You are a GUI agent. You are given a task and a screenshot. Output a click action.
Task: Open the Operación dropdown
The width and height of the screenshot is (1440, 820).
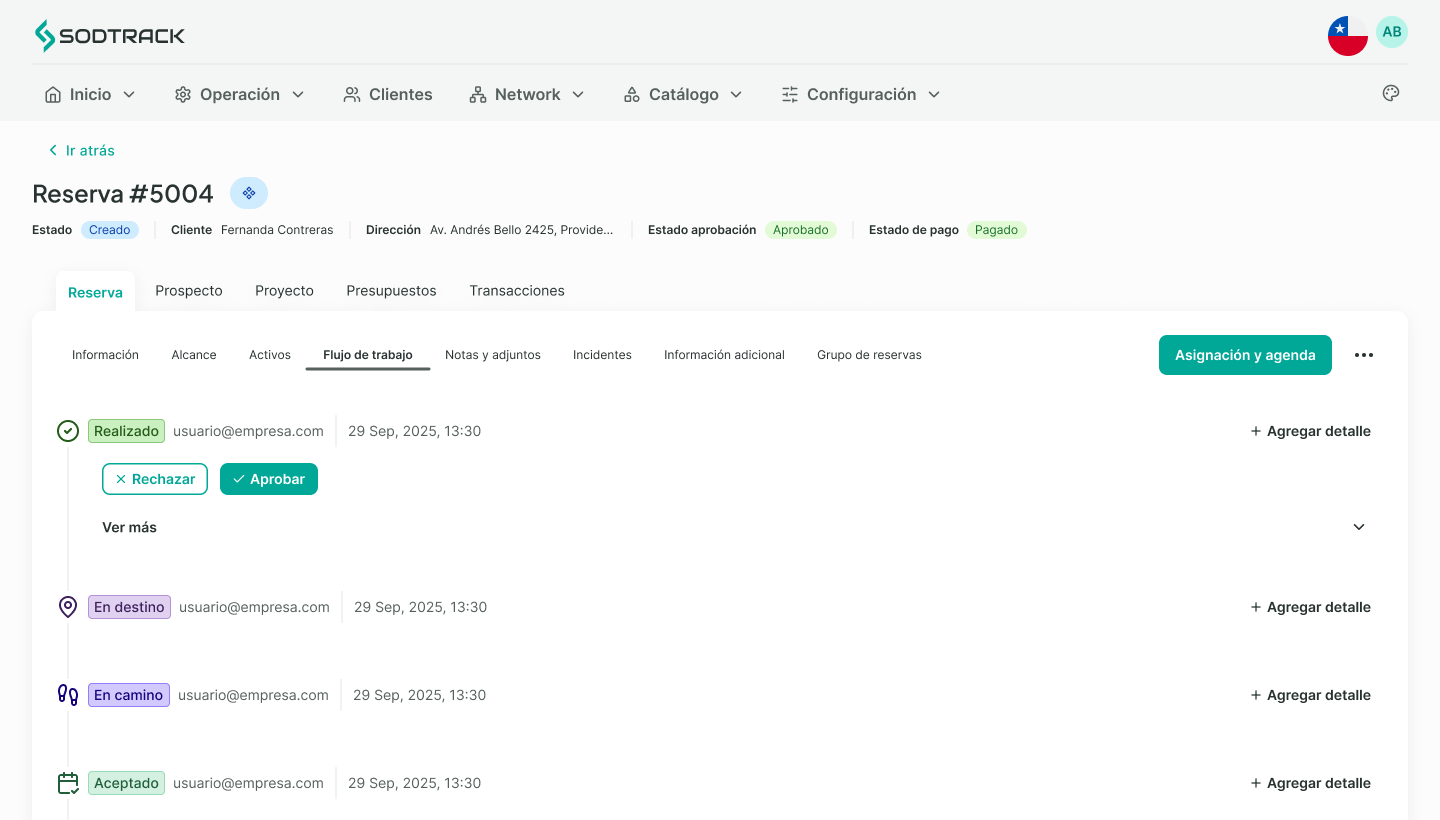tap(240, 94)
